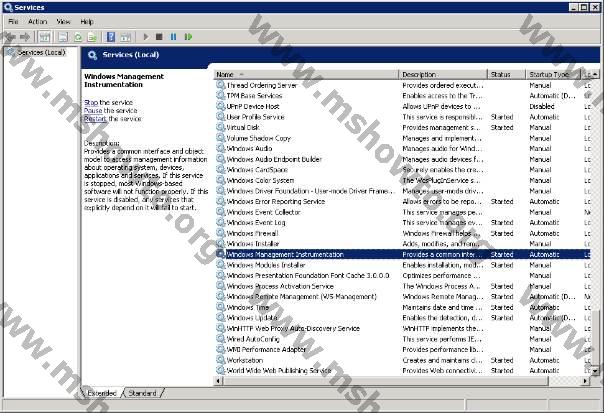Click the horizontal scrollbar right arrow
The height and width of the screenshot is (413, 604).
click(x=586, y=381)
